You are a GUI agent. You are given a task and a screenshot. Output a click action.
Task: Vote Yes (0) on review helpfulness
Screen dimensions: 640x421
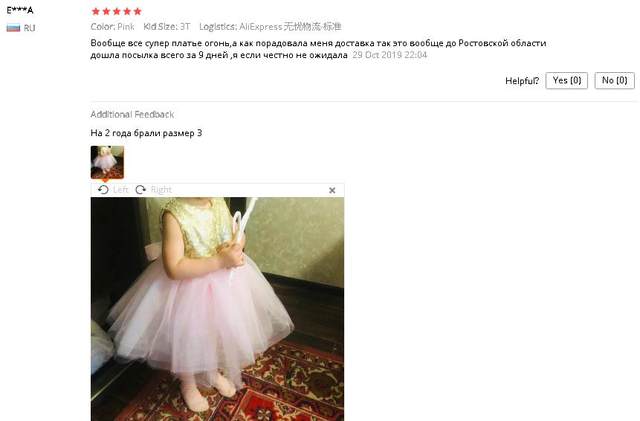pos(567,80)
